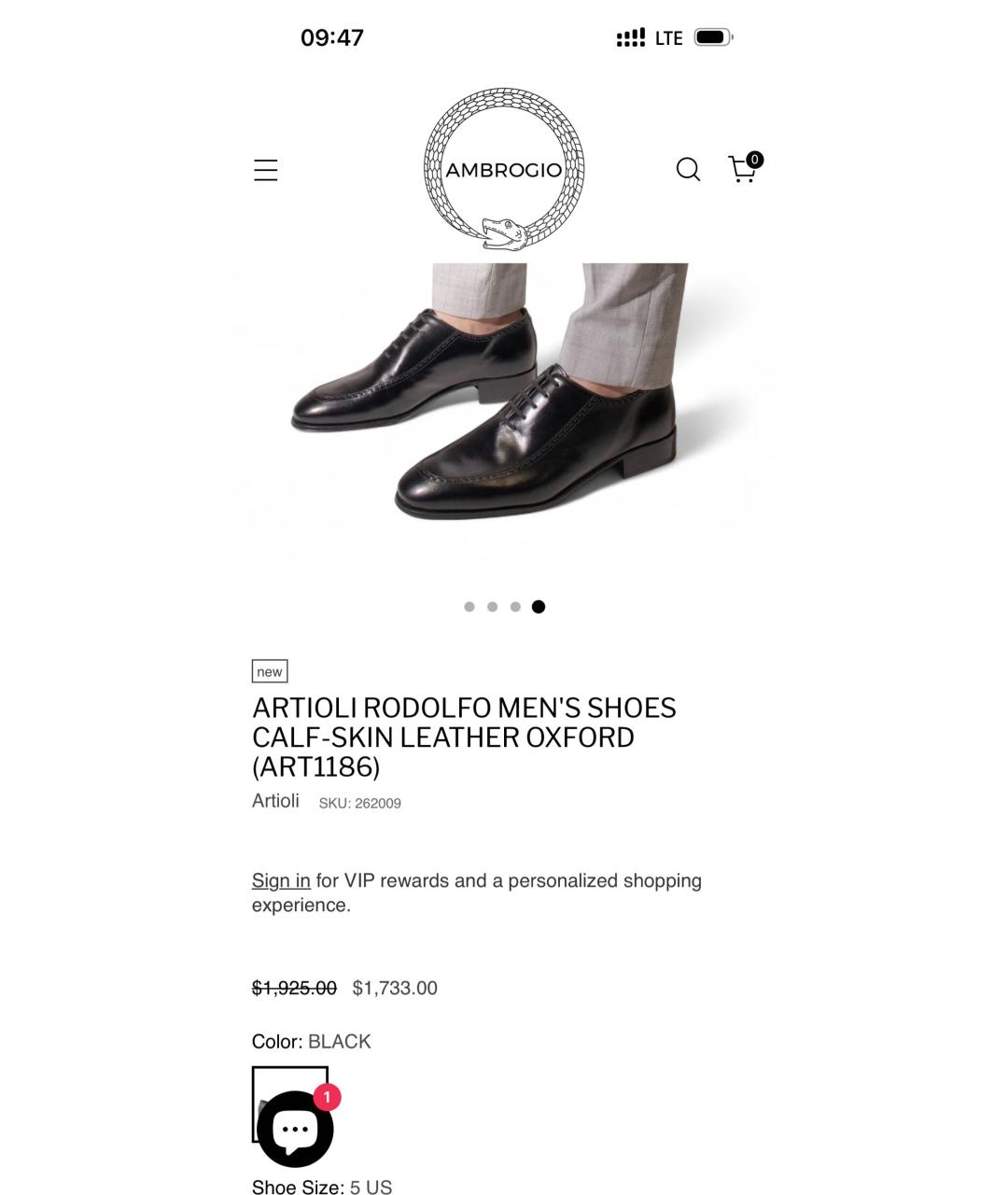Show the third product image dot
Viewport: 1008px width, 1195px height.
515,607
